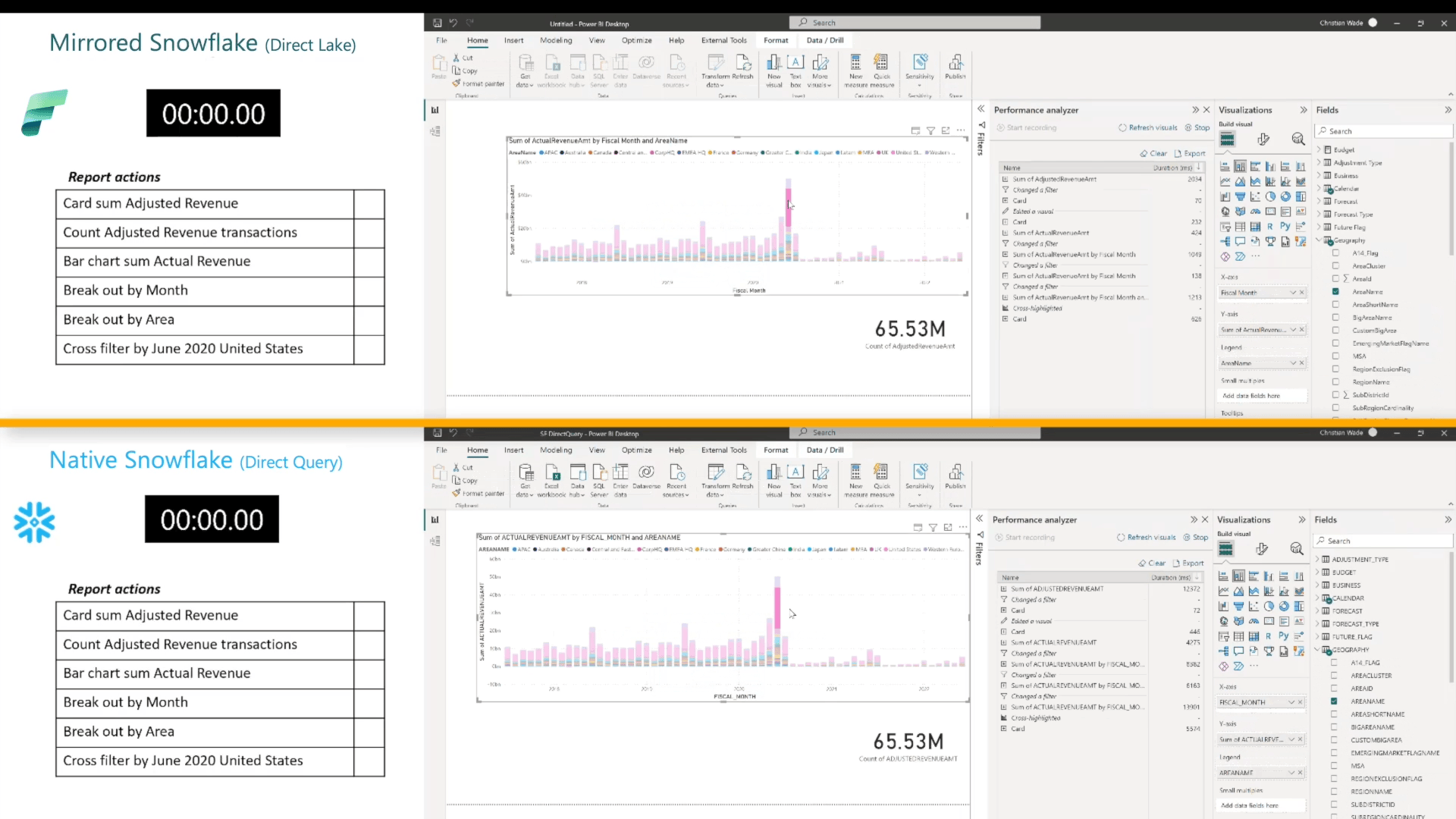Click title bar Search box in bottom window

click(x=915, y=432)
